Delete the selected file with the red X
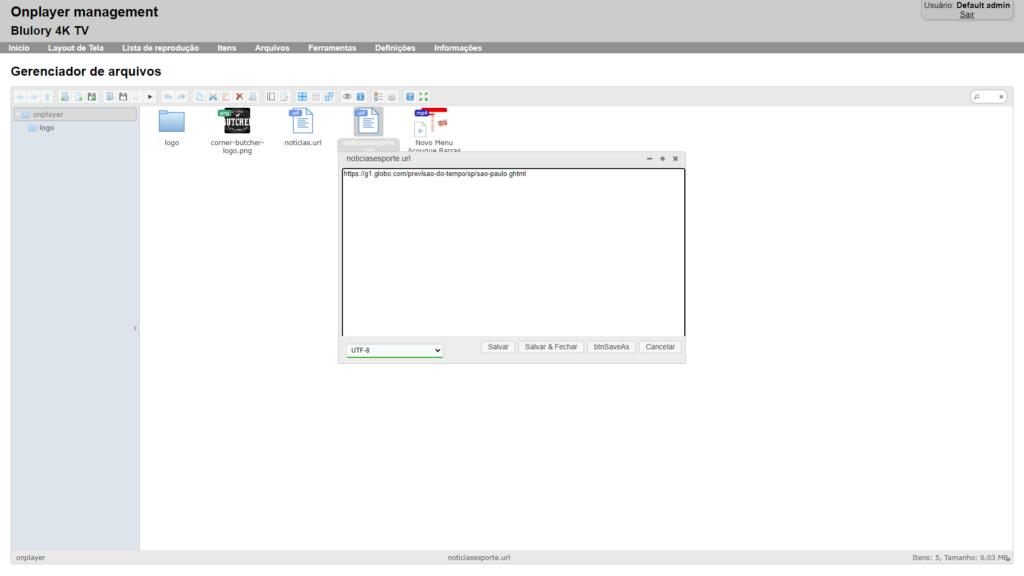 (x=240, y=97)
